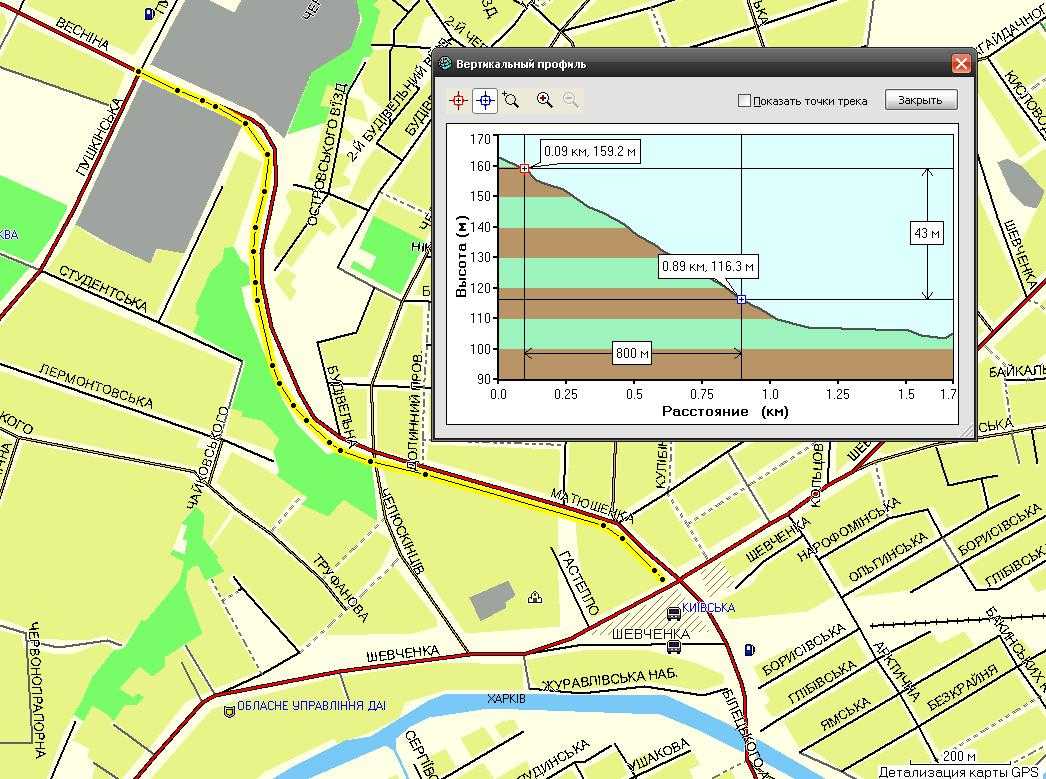Activate the zoom-to-selection magnifier tool
1046x779 pixels.
tap(511, 100)
